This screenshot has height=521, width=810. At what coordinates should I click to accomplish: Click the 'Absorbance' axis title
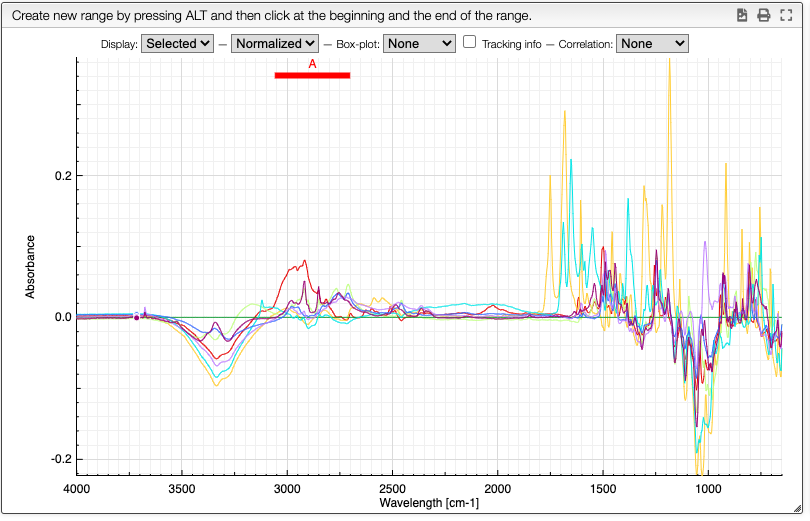[x=30, y=266]
